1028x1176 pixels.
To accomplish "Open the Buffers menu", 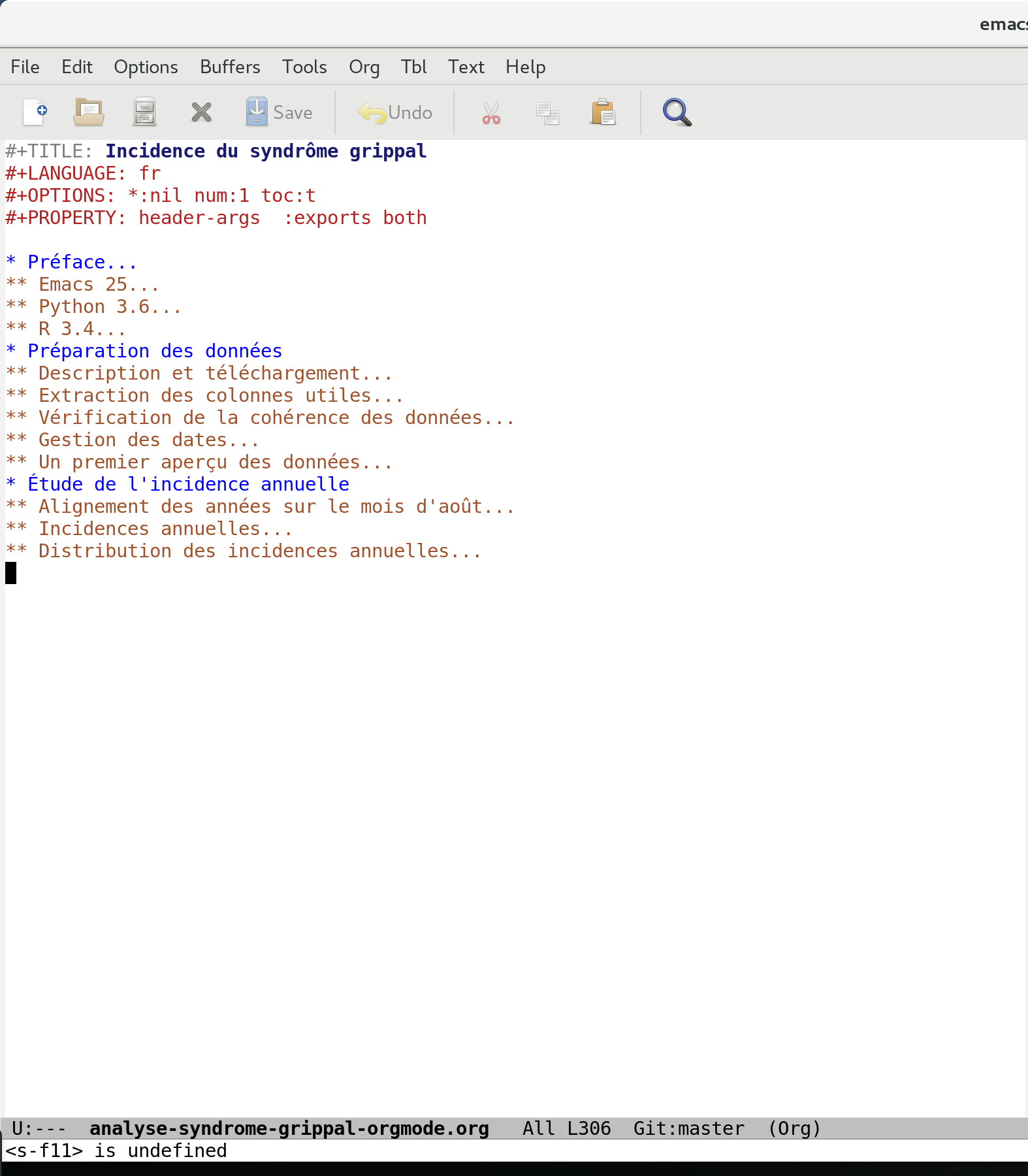I will (x=230, y=67).
